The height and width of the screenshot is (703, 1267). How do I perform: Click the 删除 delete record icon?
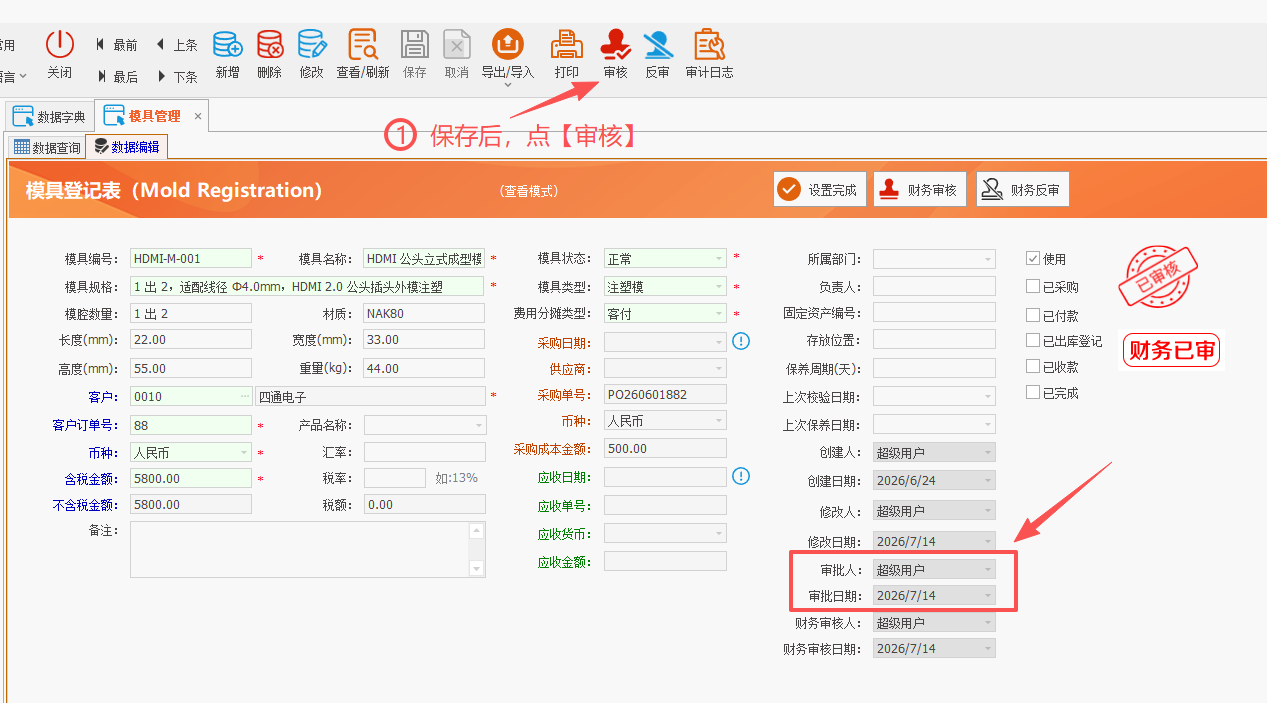coord(269,45)
